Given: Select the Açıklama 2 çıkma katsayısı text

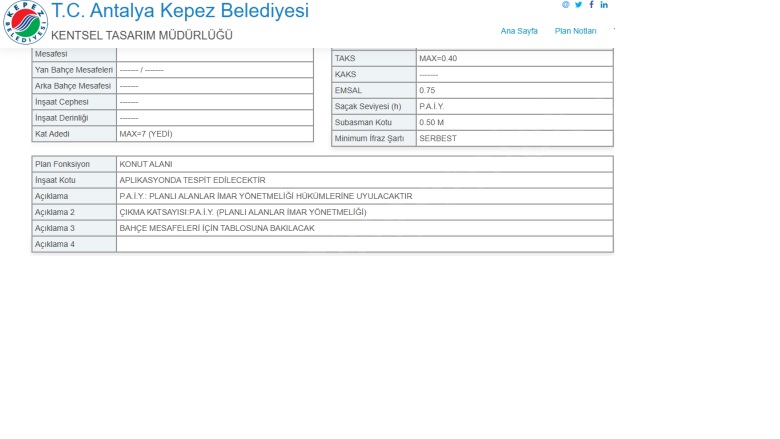Looking at the screenshot, I should click(243, 212).
